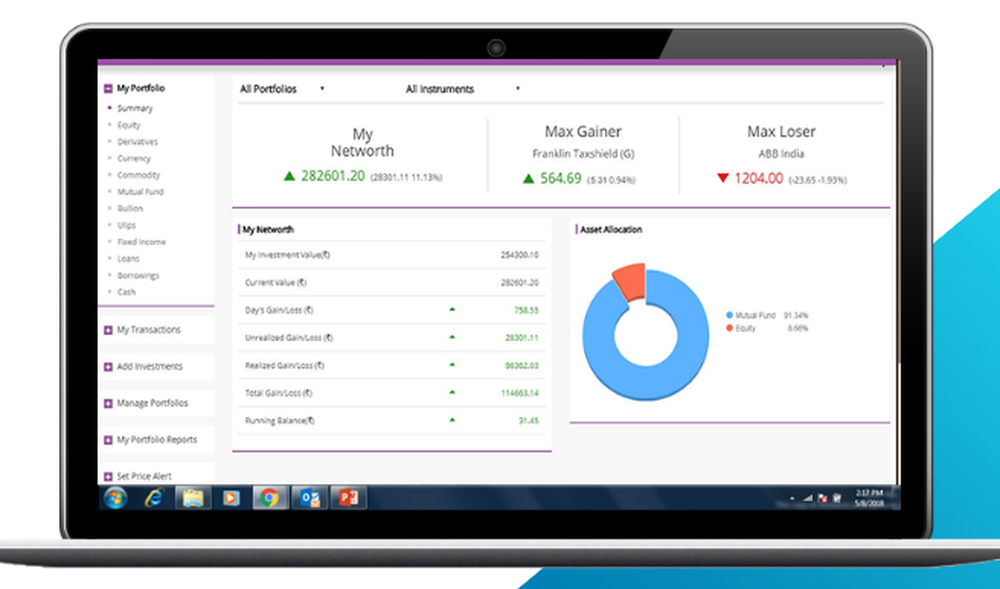This screenshot has height=589, width=1000.
Task: Launch Chrome from the taskbar
Action: pyautogui.click(x=270, y=497)
